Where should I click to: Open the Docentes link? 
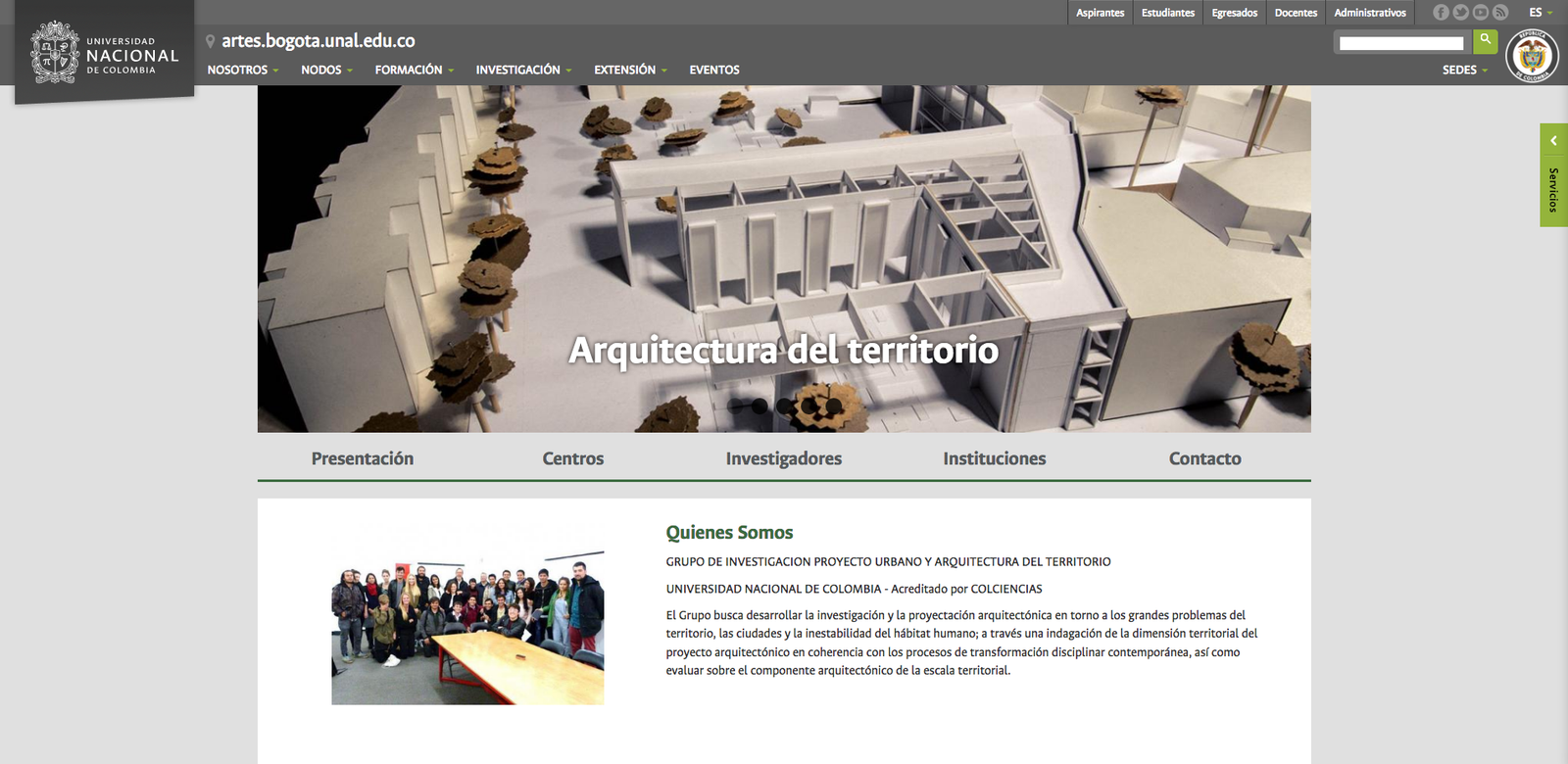click(1296, 13)
